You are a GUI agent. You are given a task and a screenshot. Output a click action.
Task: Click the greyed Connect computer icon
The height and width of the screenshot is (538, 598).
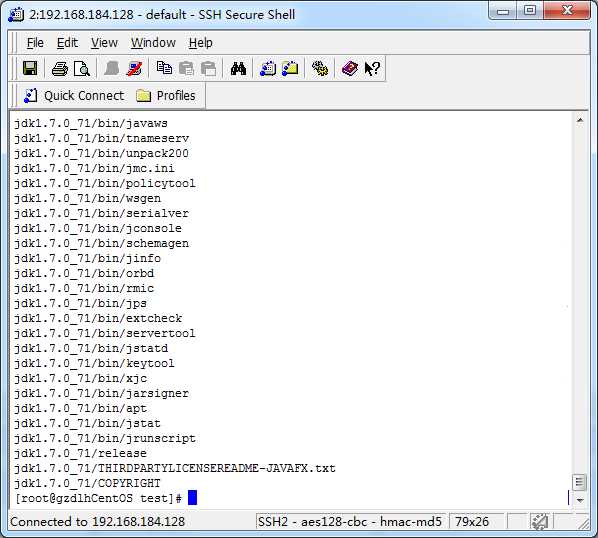coord(112,69)
